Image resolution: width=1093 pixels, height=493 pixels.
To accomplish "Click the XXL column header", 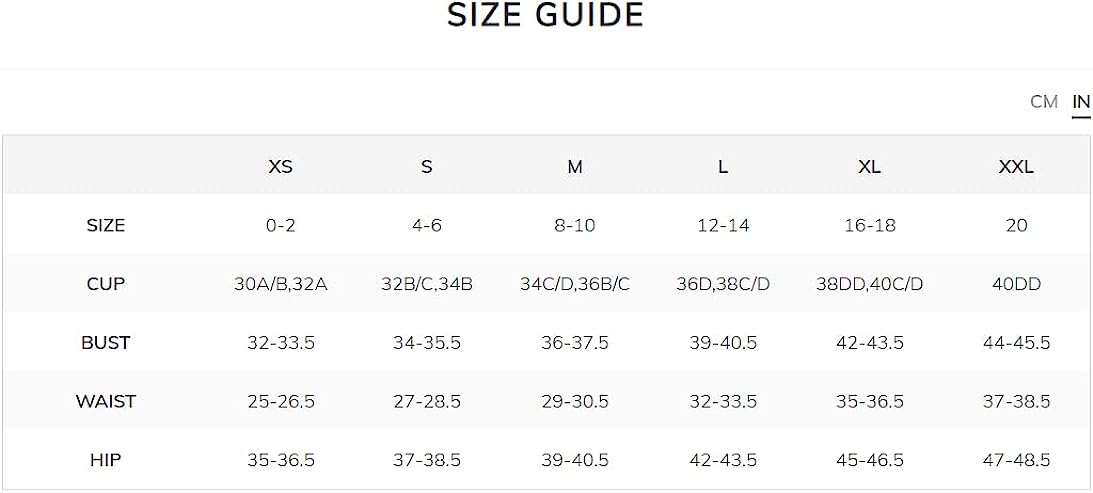I will [x=1016, y=167].
